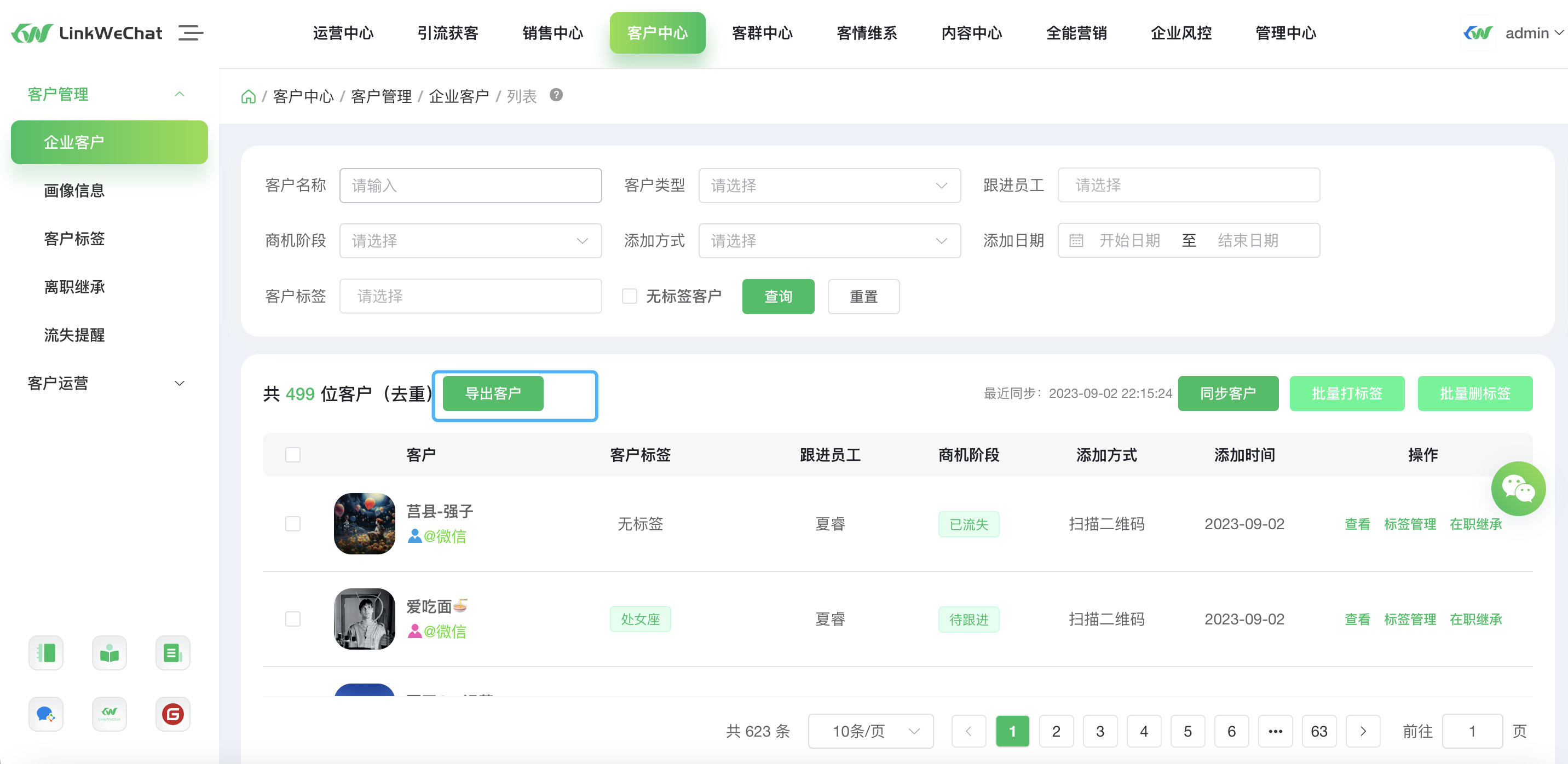Image resolution: width=1568 pixels, height=764 pixels.
Task: Switch to the 销售中心 top menu
Action: pyautogui.click(x=552, y=33)
